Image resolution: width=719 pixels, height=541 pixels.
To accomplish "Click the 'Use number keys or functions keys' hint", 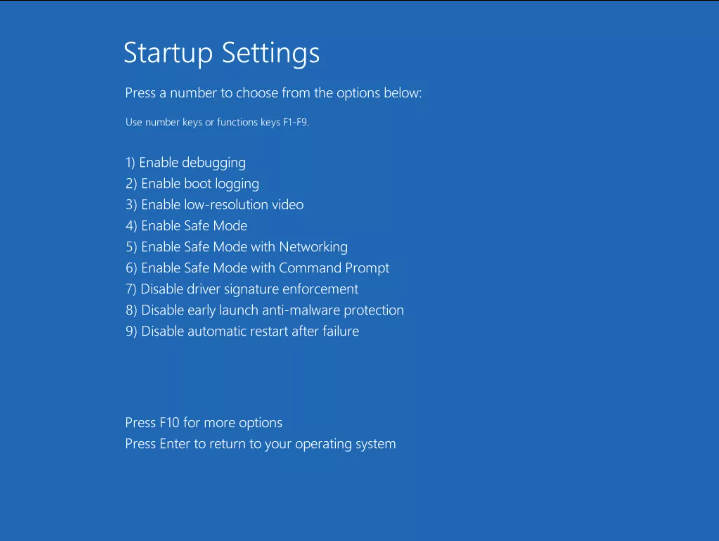I will pyautogui.click(x=217, y=122).
